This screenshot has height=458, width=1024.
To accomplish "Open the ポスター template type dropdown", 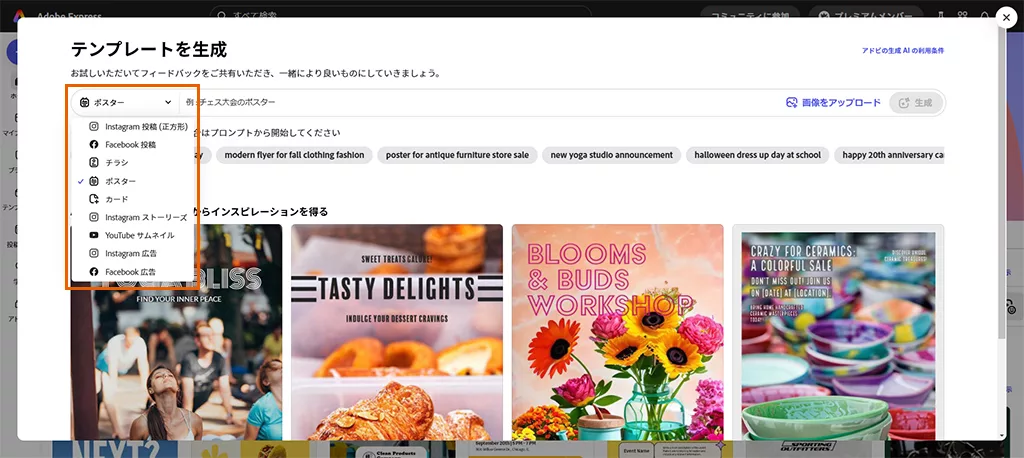I will [125, 103].
